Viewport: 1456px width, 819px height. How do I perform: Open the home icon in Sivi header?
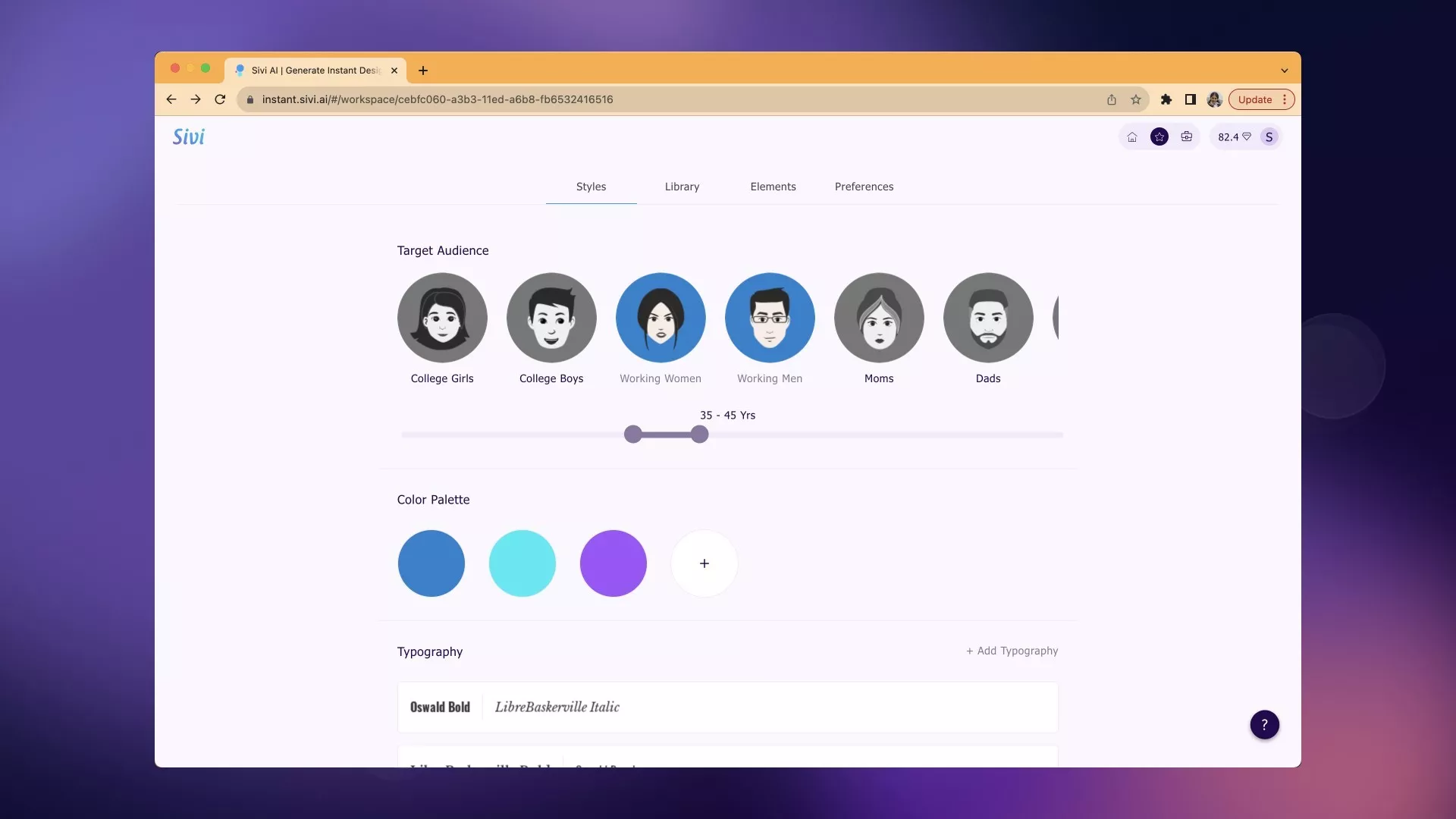1131,137
